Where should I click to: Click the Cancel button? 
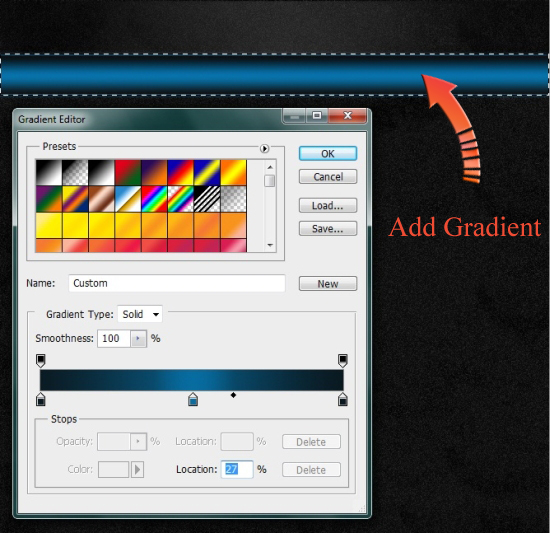pyautogui.click(x=328, y=176)
